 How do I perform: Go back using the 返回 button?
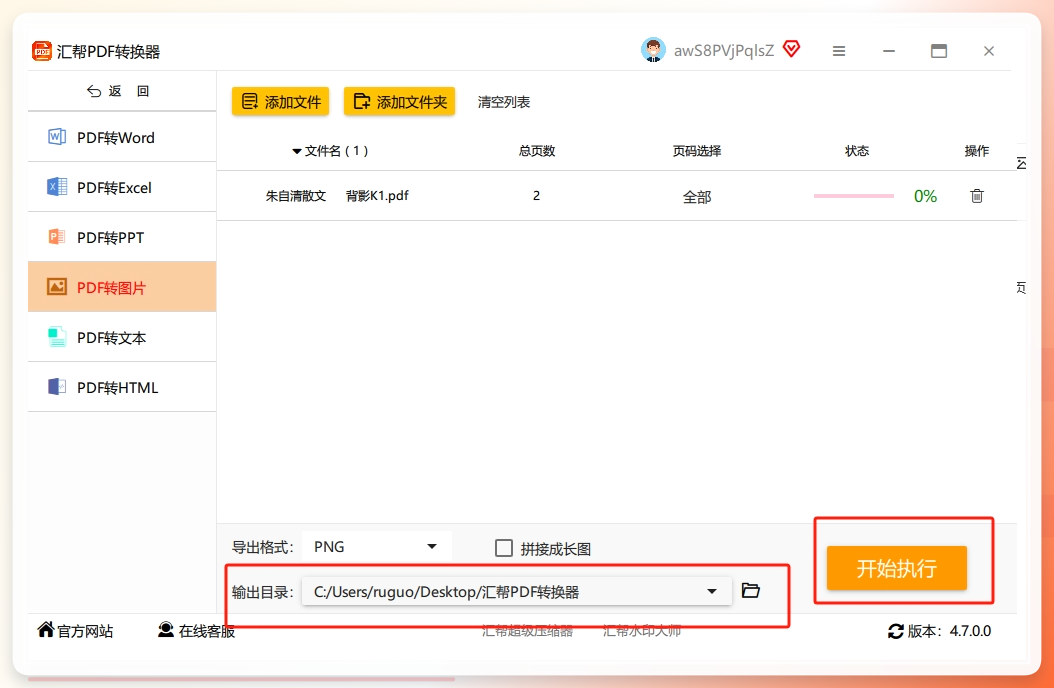pos(118,91)
